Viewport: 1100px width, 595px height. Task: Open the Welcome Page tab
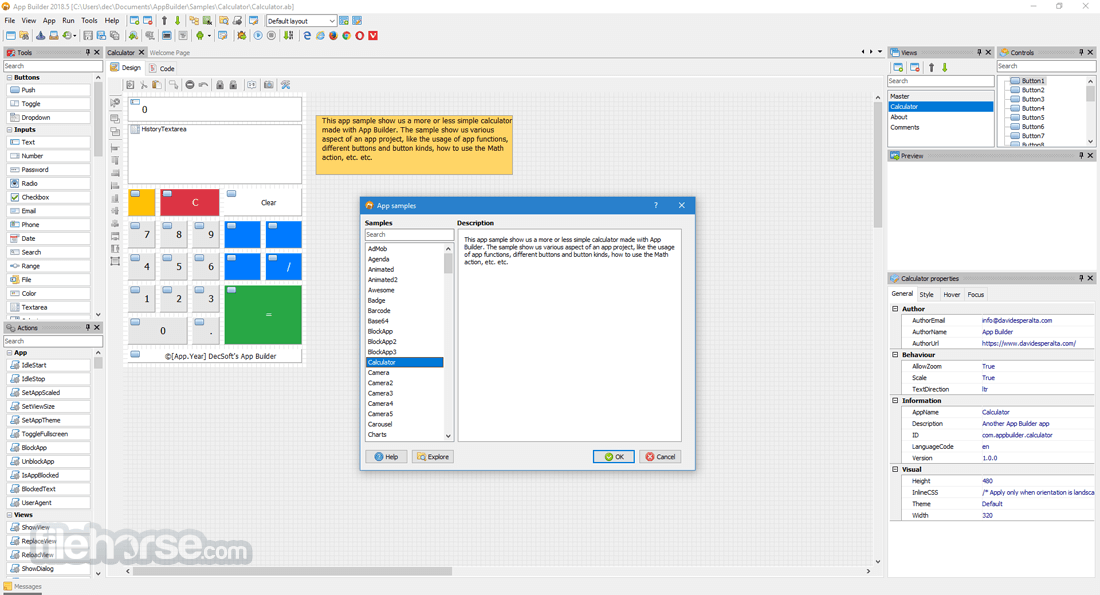pos(170,53)
